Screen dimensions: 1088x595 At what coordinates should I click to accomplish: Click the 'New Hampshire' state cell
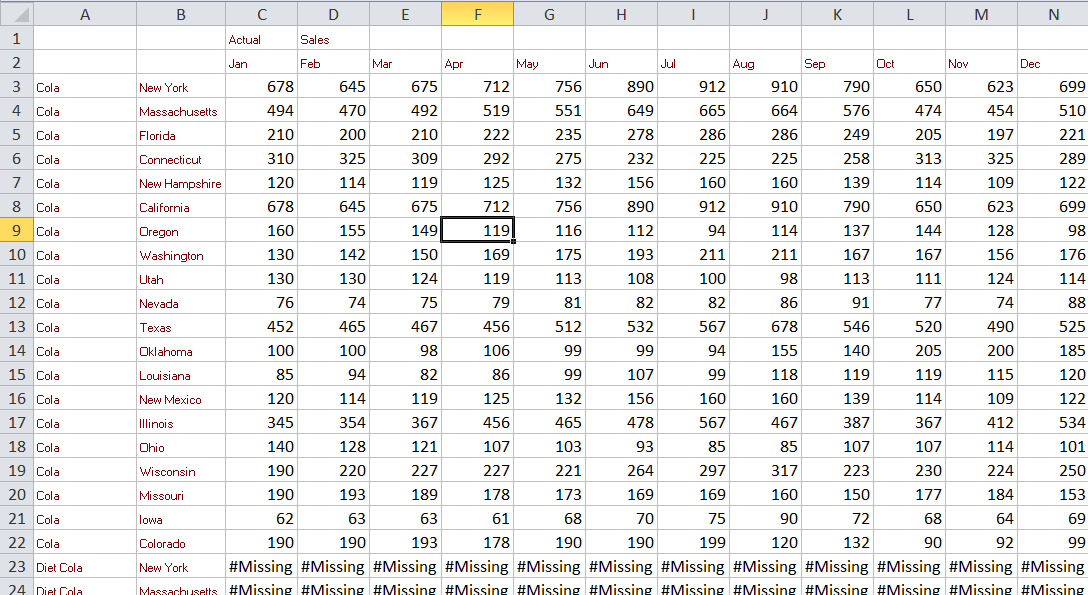point(181,183)
